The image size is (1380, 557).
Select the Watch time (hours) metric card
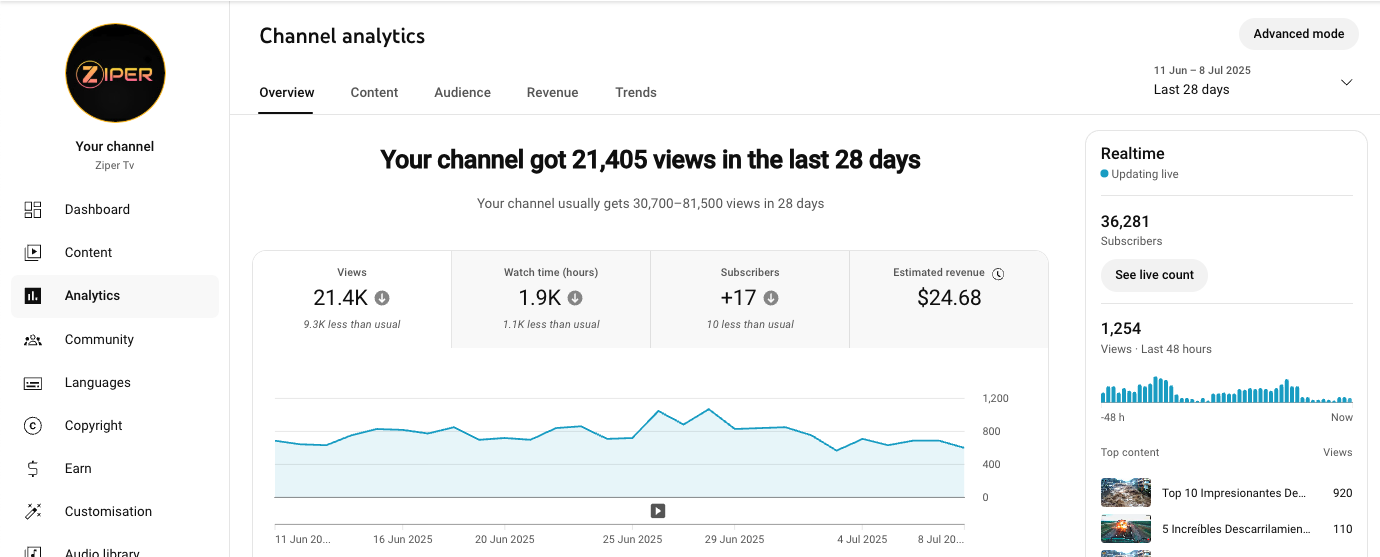click(551, 298)
